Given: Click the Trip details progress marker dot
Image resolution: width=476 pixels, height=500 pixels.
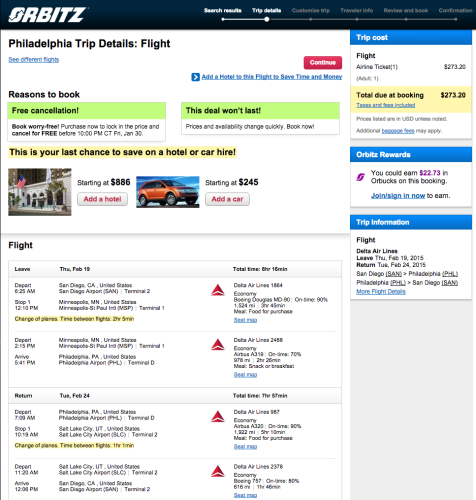Looking at the screenshot, I should coord(267,19).
